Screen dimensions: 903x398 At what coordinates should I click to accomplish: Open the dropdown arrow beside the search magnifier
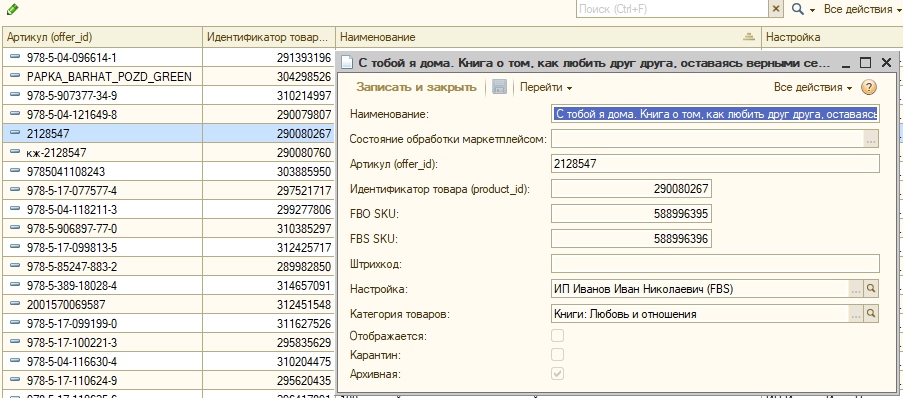coord(812,10)
